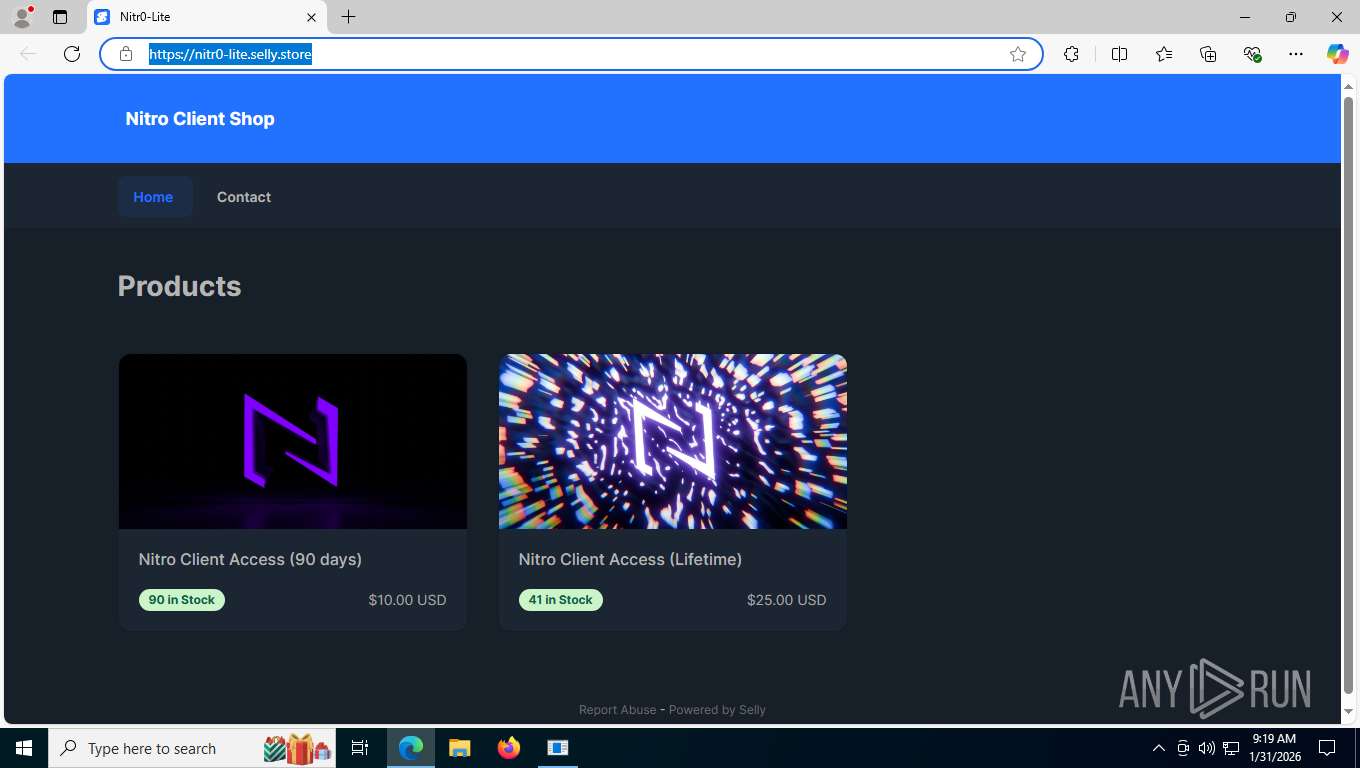Viewport: 1360px width, 768px height.
Task: Go to the Home navigation tab
Action: 153,197
